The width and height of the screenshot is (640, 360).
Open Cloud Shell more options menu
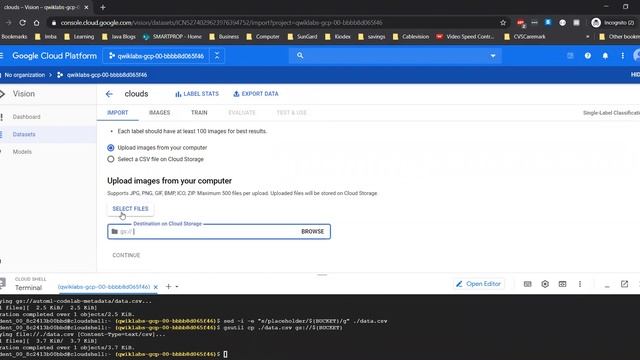pos(580,284)
